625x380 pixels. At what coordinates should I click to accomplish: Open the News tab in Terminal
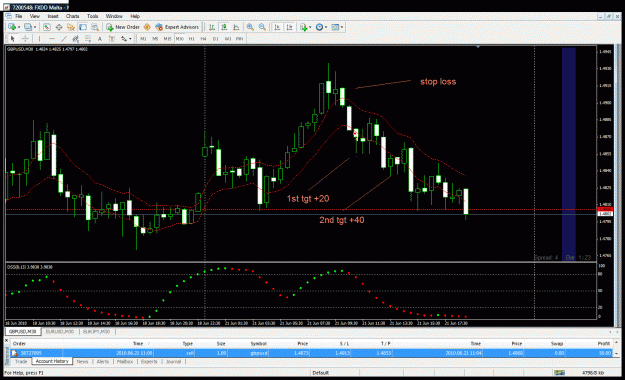pos(82,362)
